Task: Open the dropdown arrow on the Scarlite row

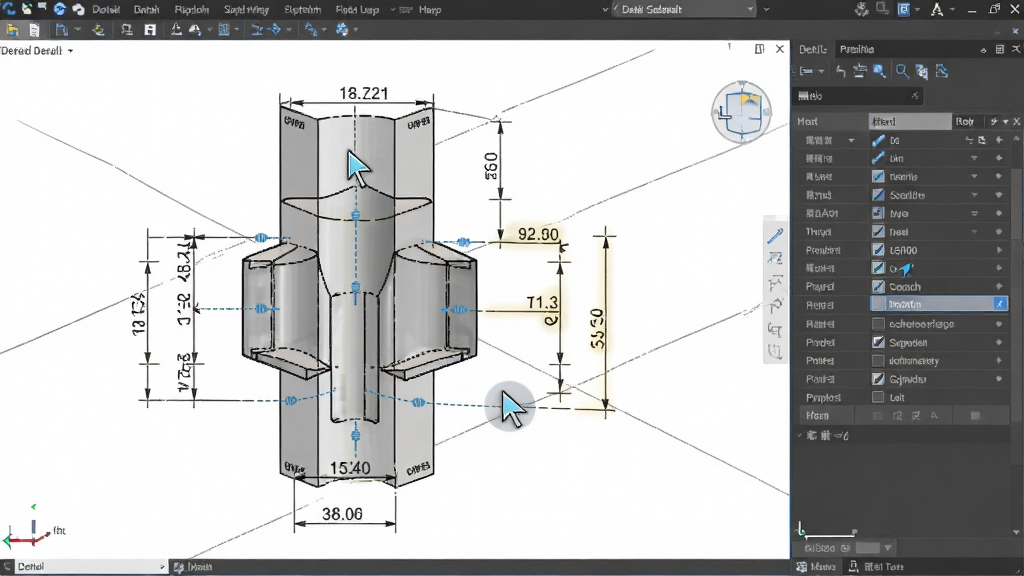Action: (974, 195)
